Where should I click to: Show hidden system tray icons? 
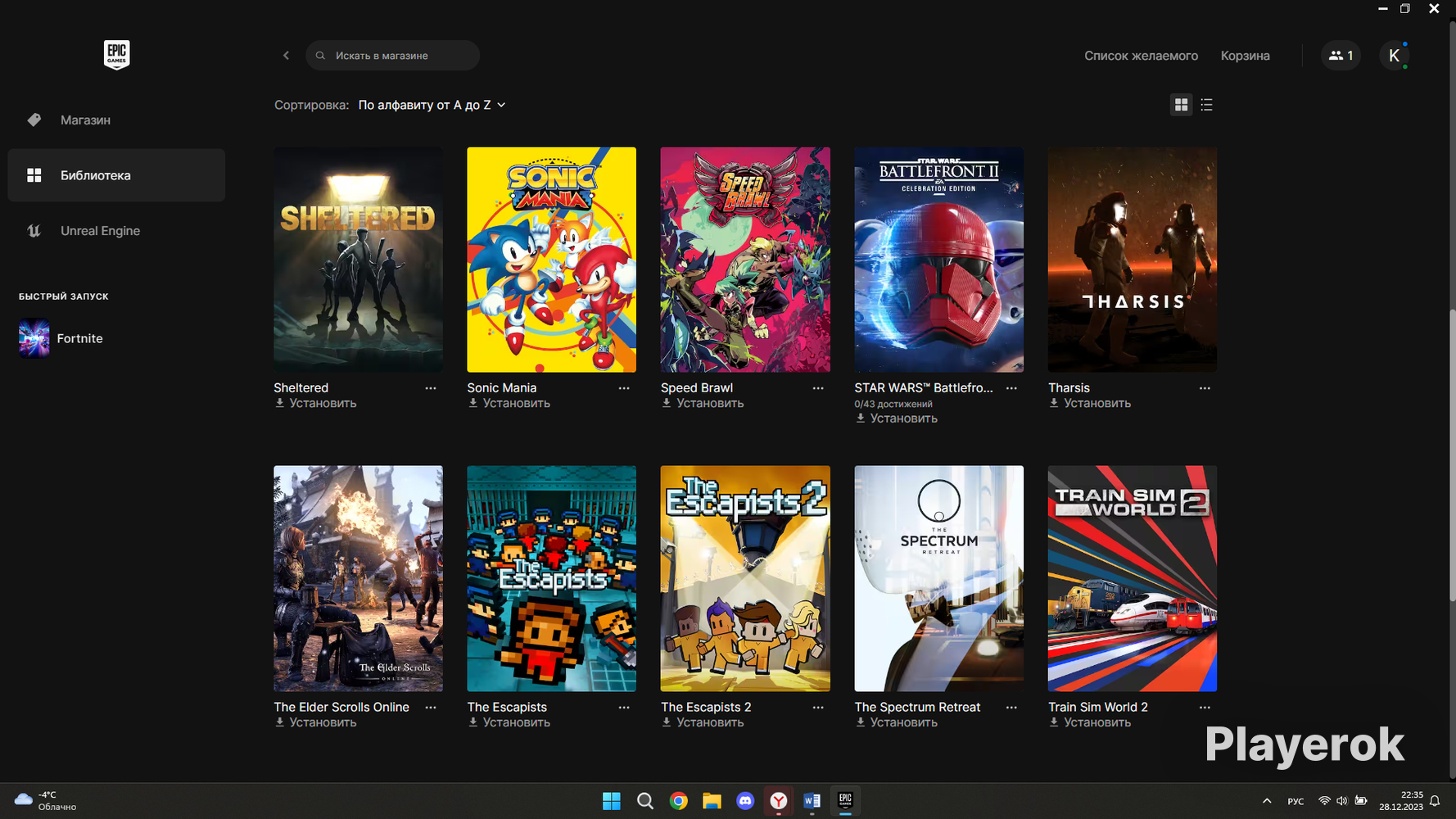point(1267,801)
